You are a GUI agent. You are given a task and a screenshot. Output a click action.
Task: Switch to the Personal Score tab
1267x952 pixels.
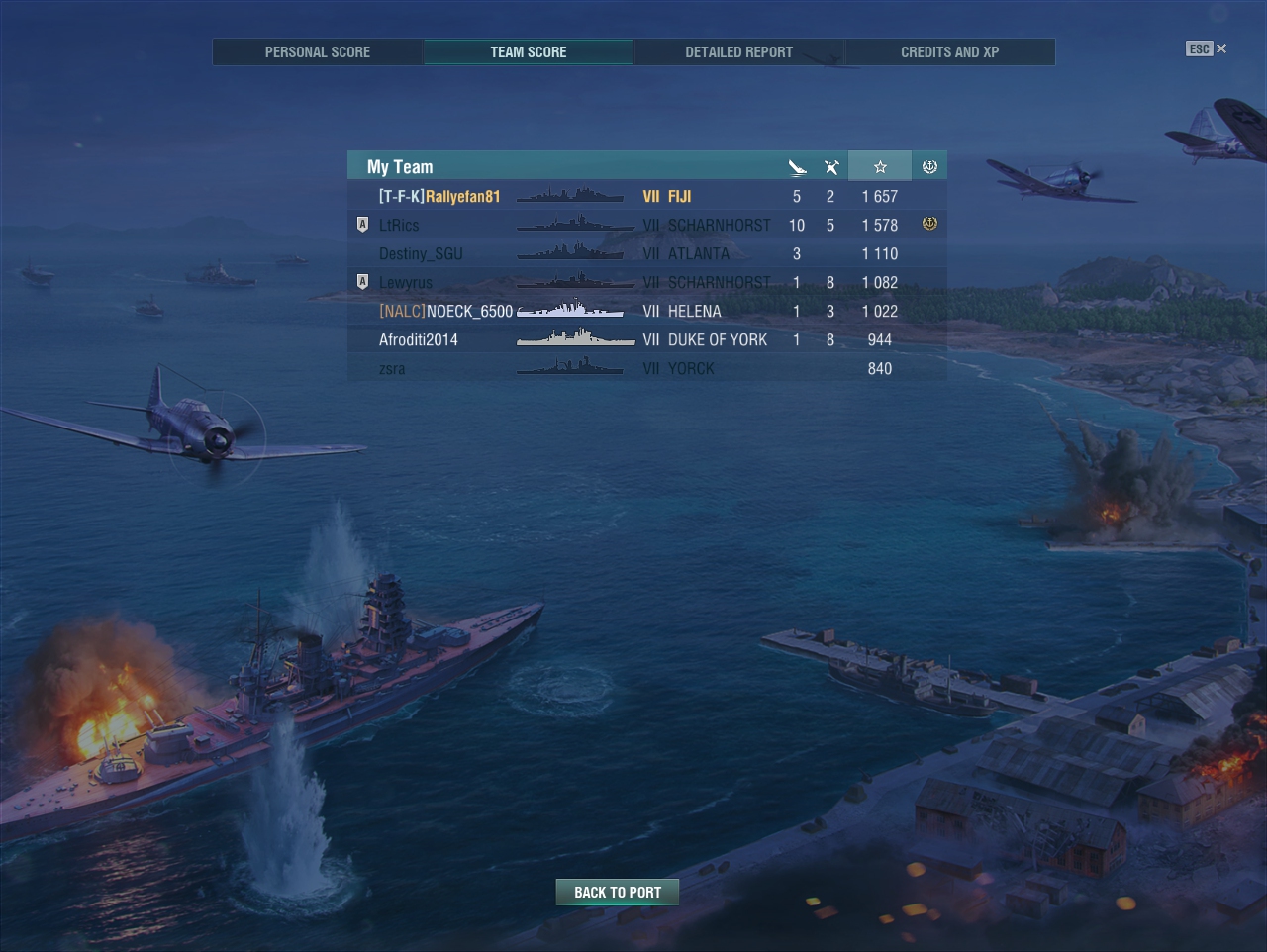318,51
